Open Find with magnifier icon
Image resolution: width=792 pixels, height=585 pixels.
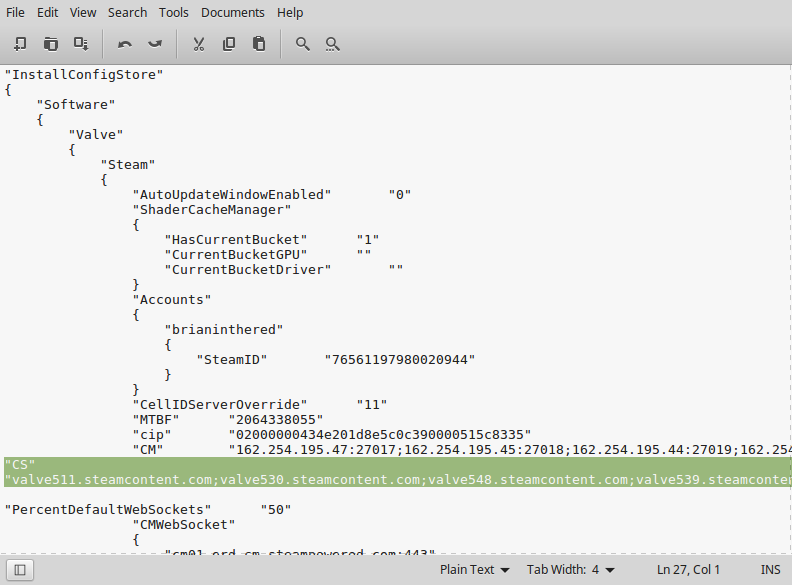pos(303,44)
